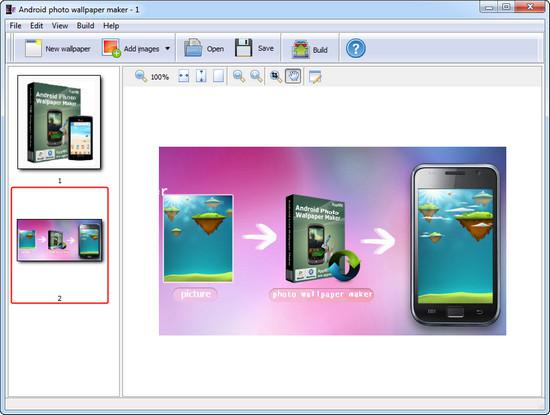Select the fit whole page icon
Image resolution: width=550 pixels, height=415 pixels.
click(219, 76)
